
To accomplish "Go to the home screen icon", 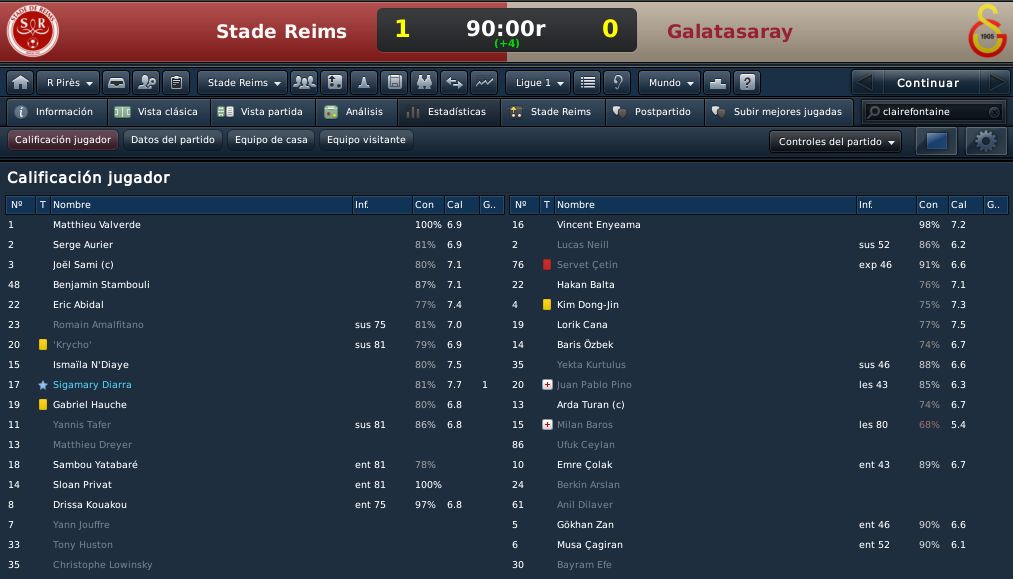I will click(x=20, y=83).
